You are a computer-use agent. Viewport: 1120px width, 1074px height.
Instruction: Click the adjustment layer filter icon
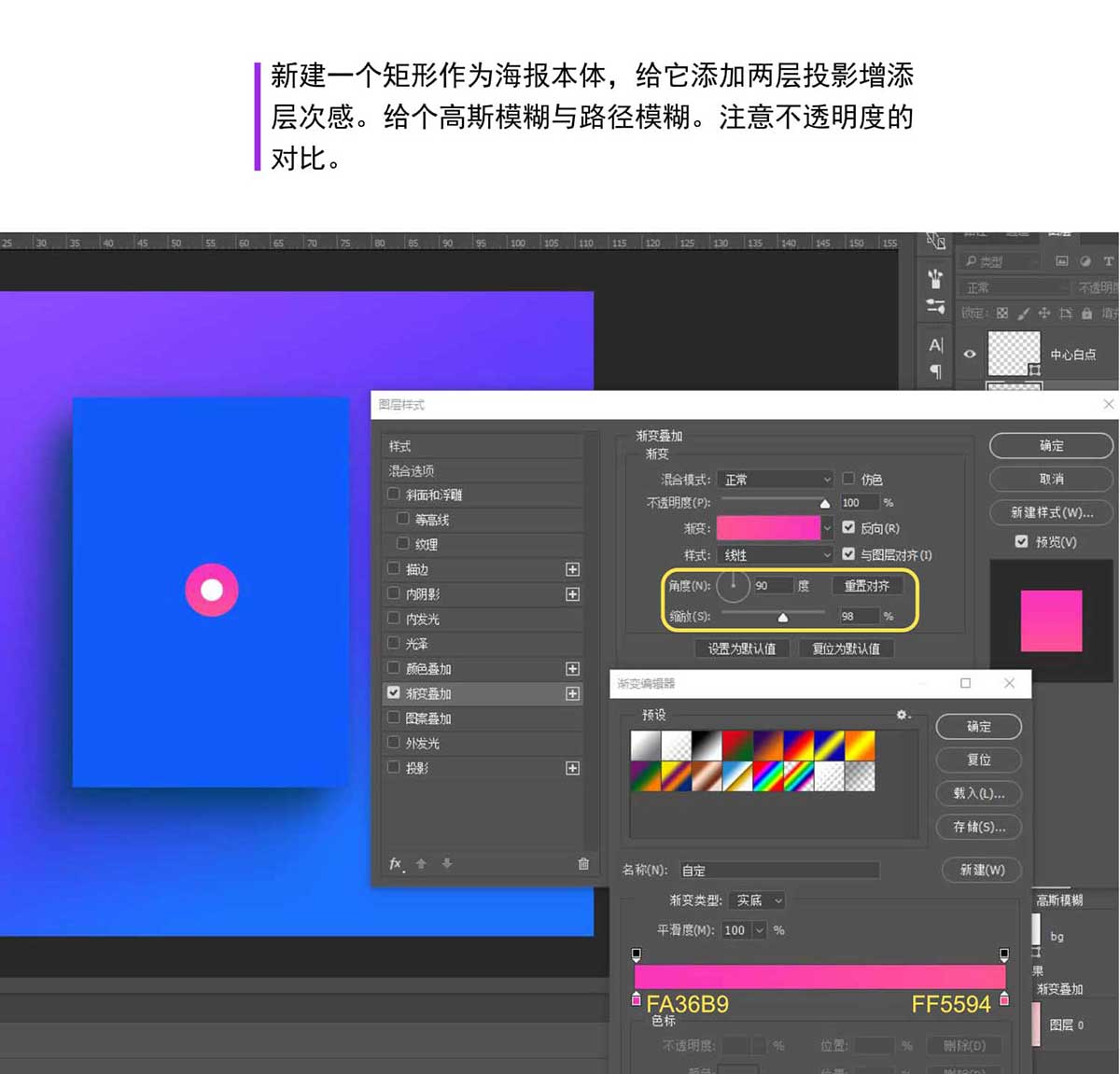[x=1085, y=260]
